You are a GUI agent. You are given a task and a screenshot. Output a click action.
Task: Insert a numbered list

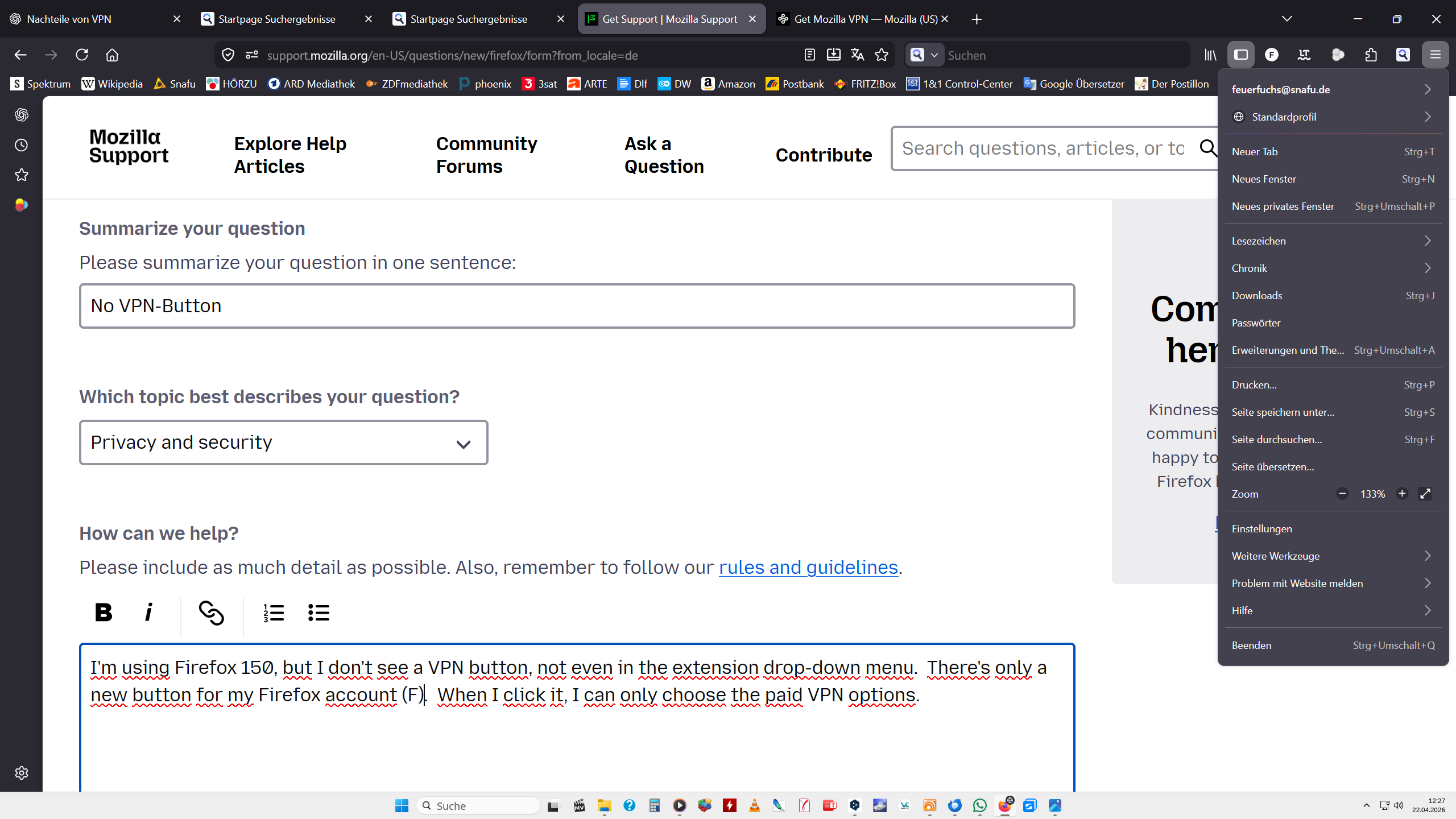pos(274,613)
